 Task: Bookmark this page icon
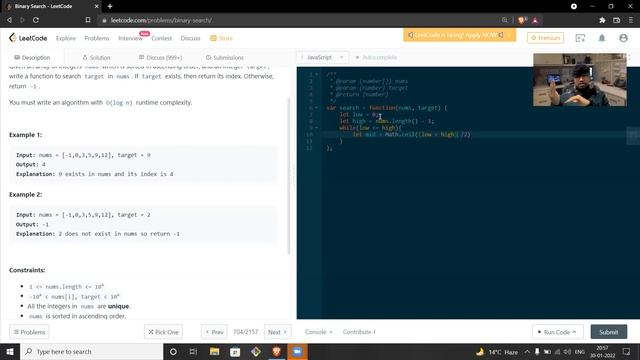[x=88, y=20]
